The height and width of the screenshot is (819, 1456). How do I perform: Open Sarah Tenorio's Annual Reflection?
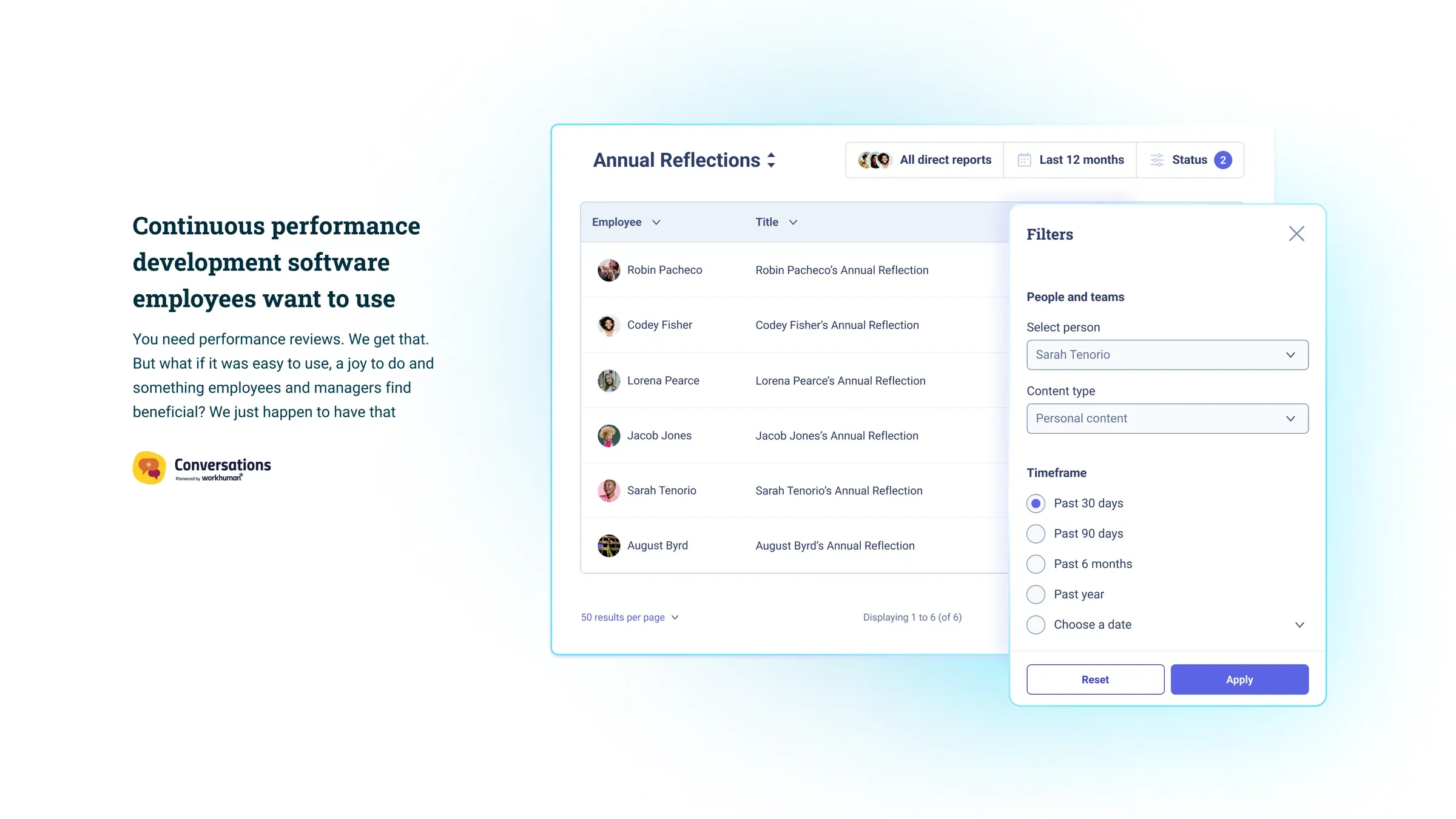(839, 490)
